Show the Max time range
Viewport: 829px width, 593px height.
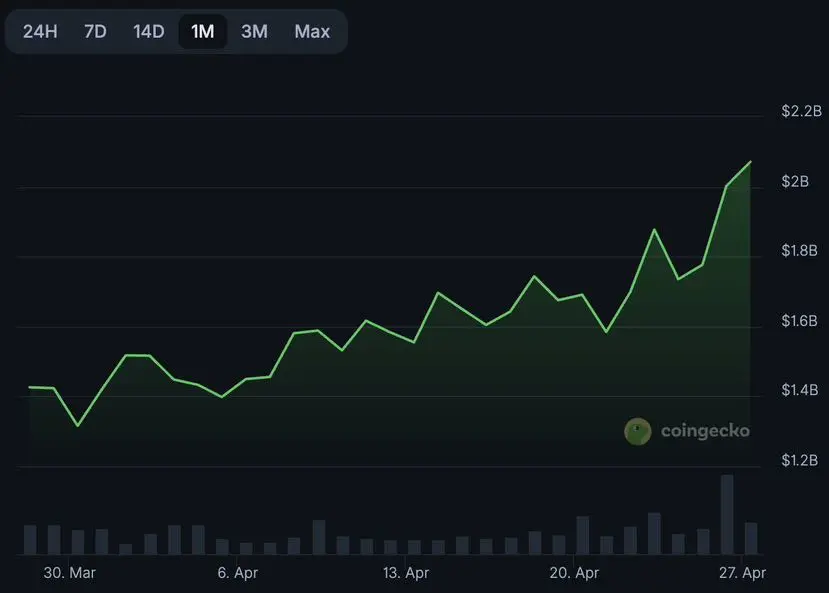click(x=312, y=31)
